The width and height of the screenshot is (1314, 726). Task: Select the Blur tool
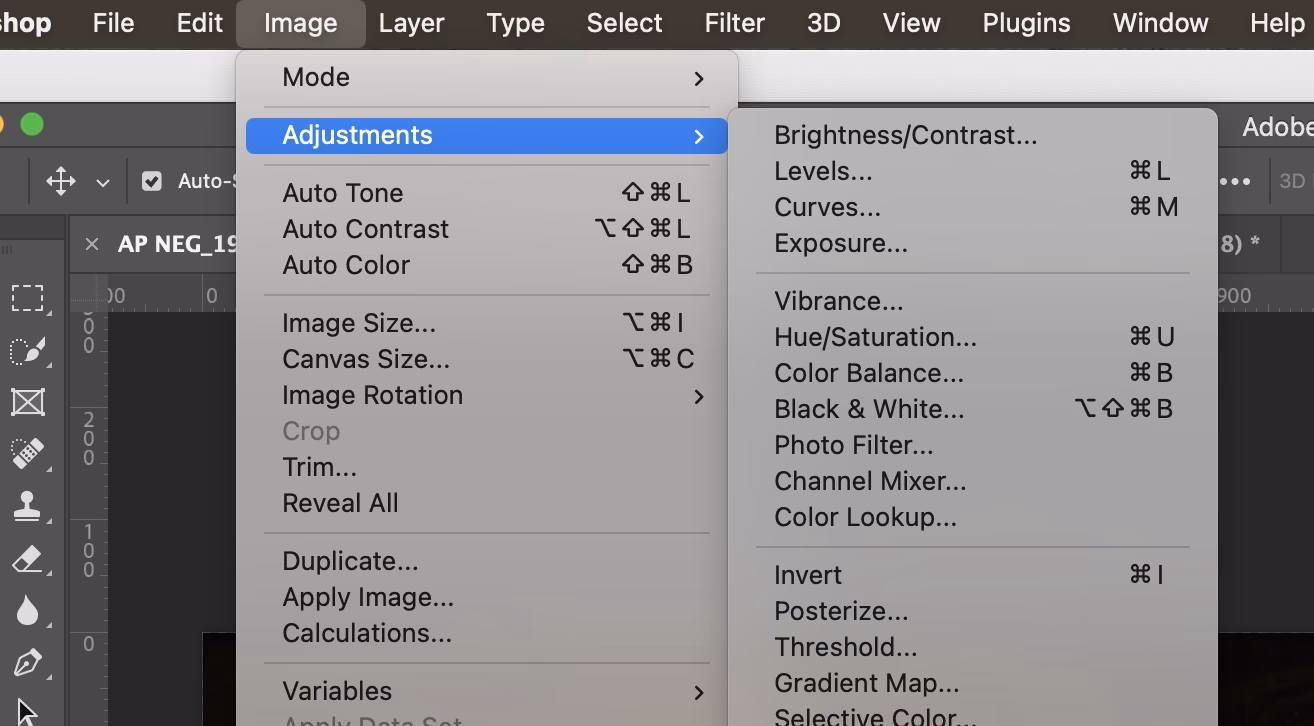click(x=25, y=610)
